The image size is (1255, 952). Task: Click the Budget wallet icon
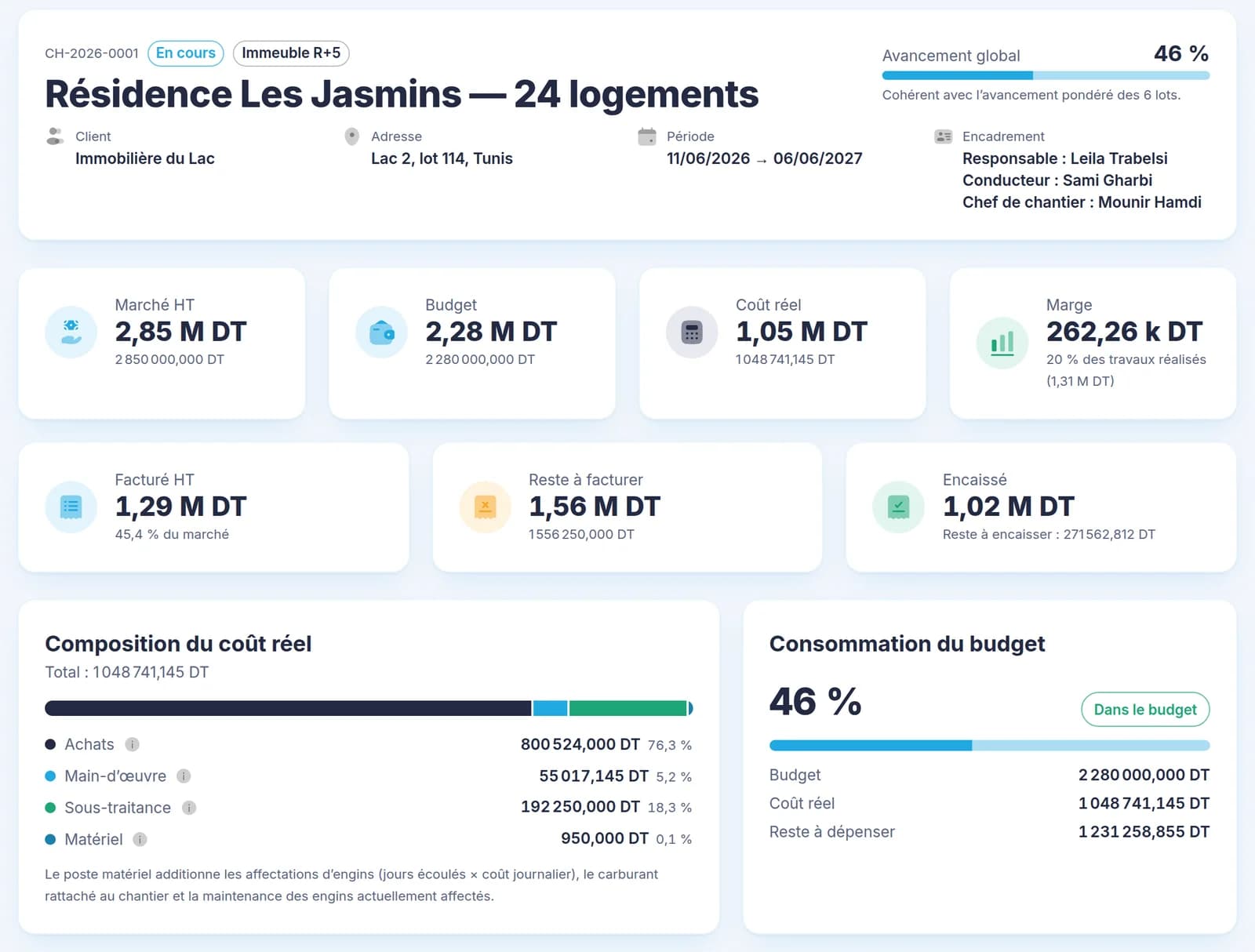click(x=381, y=332)
